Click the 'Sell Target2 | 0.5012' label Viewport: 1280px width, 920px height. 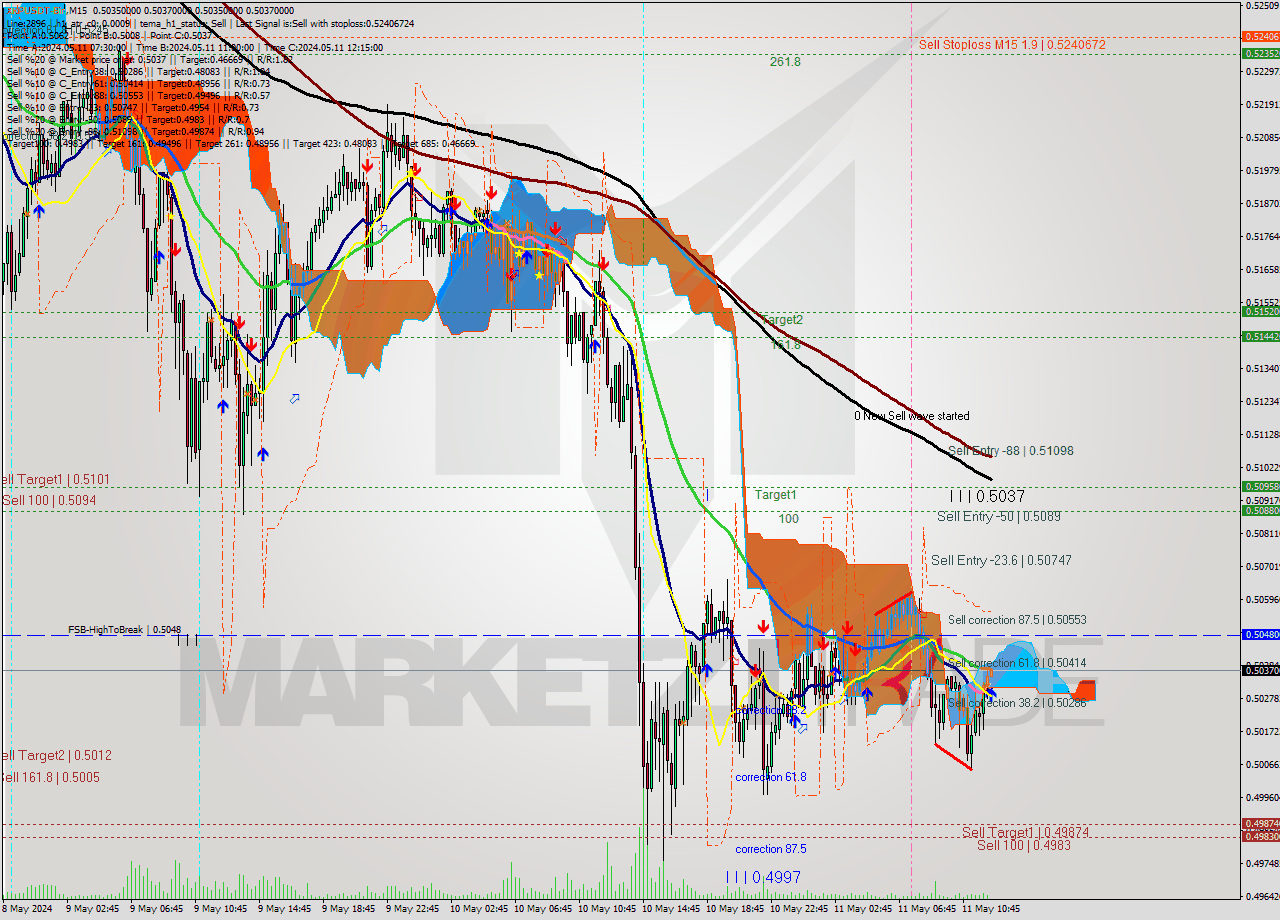coord(55,756)
